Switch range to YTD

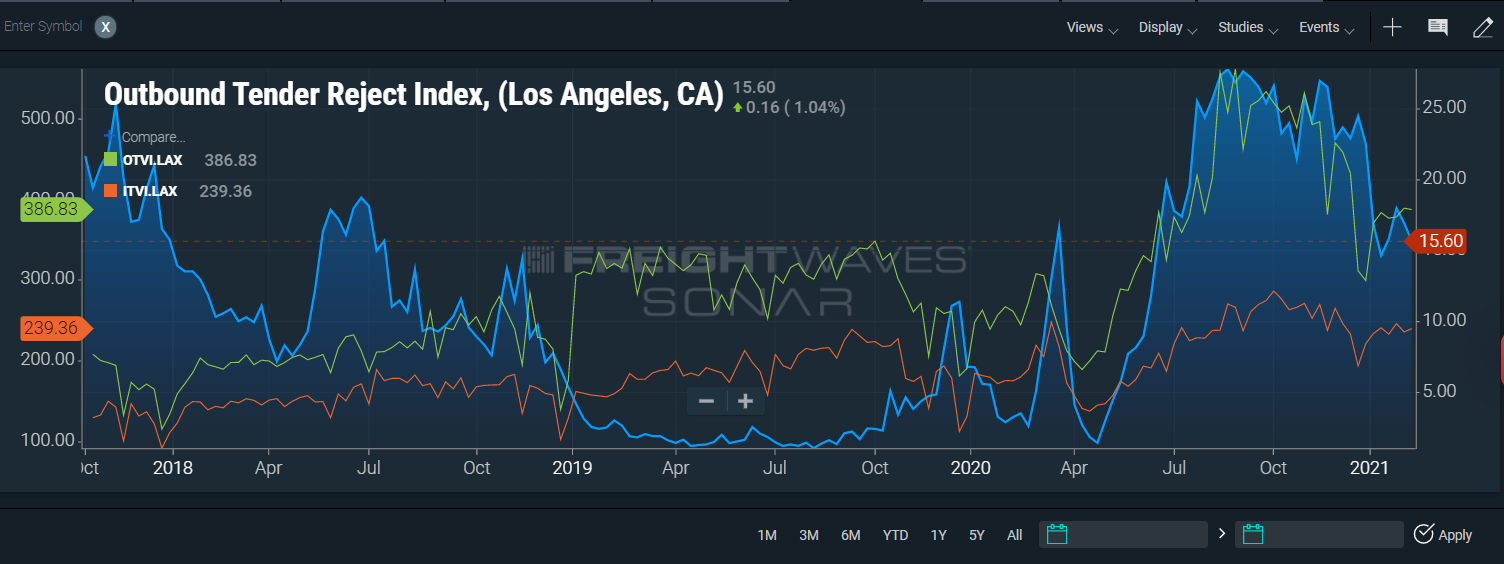click(x=895, y=535)
